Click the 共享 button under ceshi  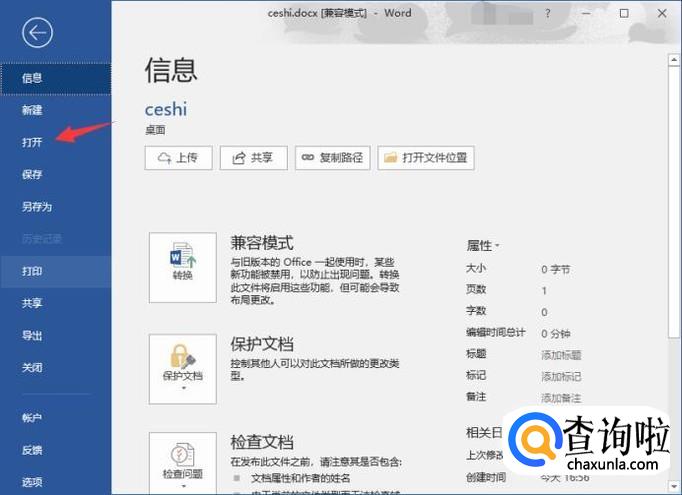(x=254, y=157)
